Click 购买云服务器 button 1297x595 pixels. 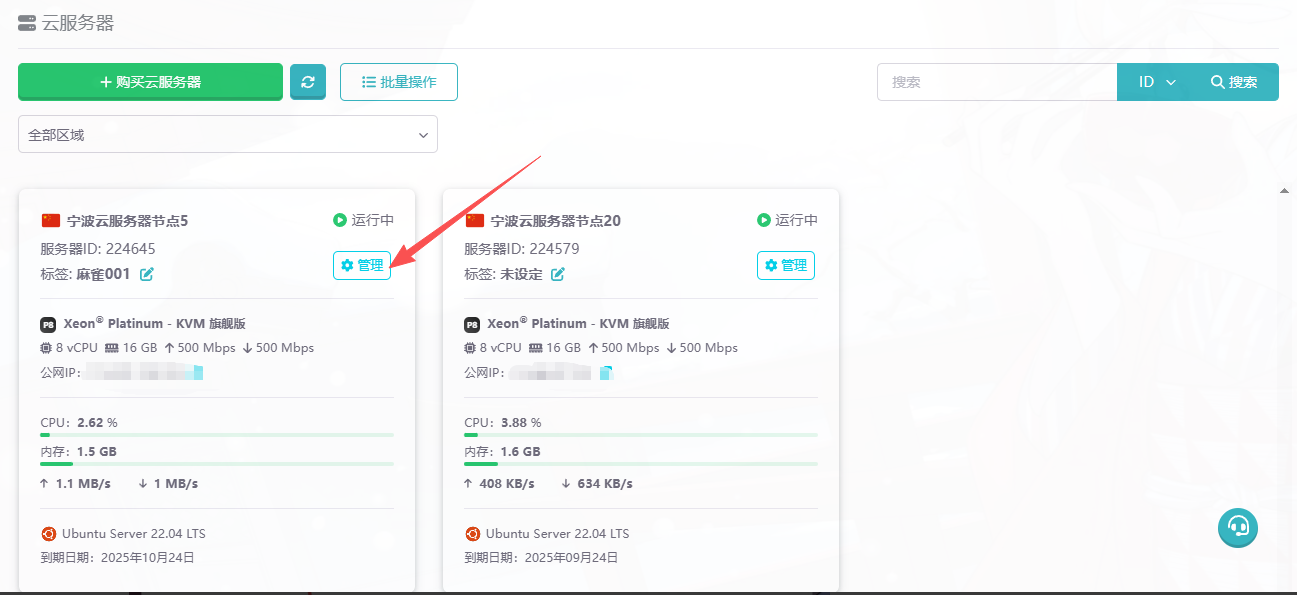(x=150, y=82)
